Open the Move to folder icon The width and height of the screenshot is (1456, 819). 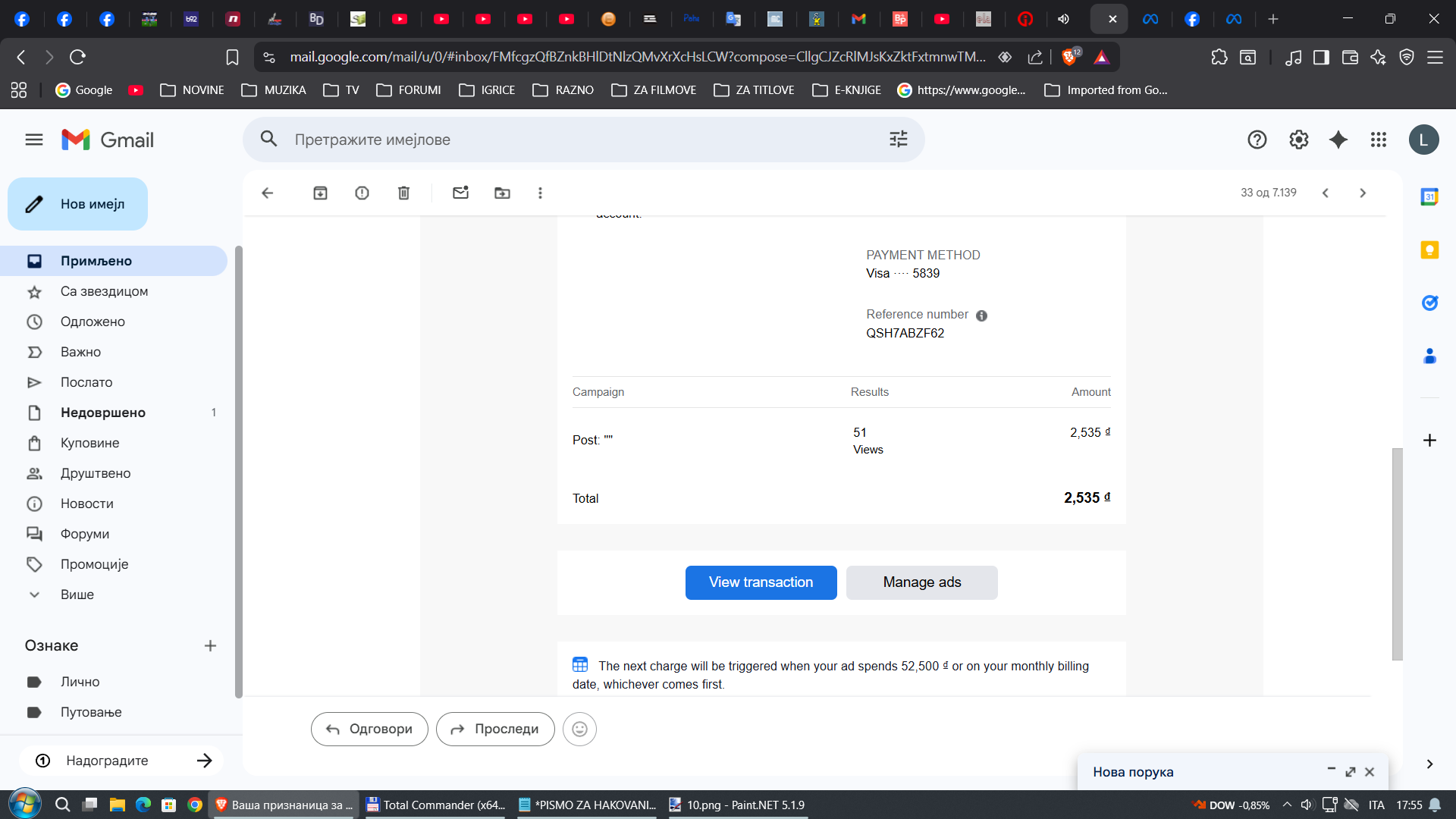pos(502,193)
